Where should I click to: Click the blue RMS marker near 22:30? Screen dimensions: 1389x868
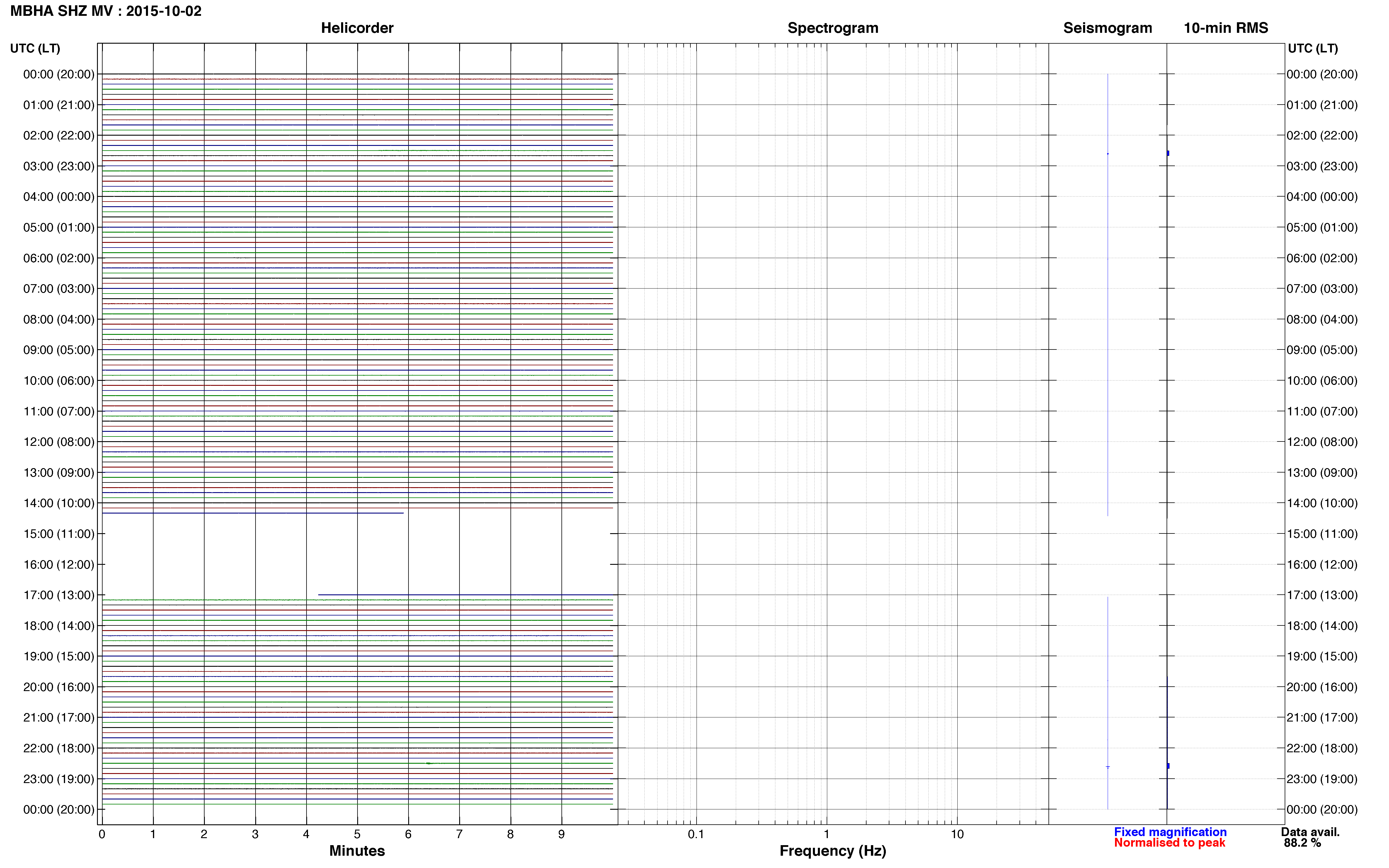tap(1168, 766)
